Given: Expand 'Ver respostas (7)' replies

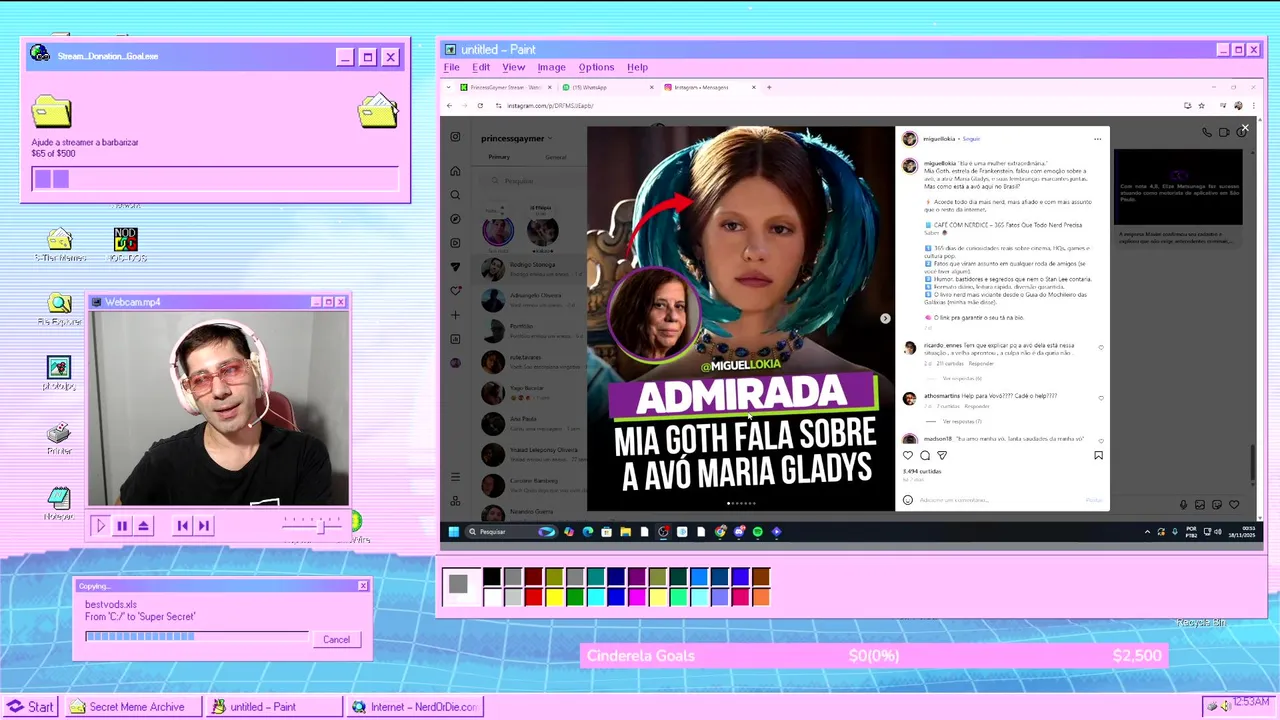Looking at the screenshot, I should click(962, 421).
